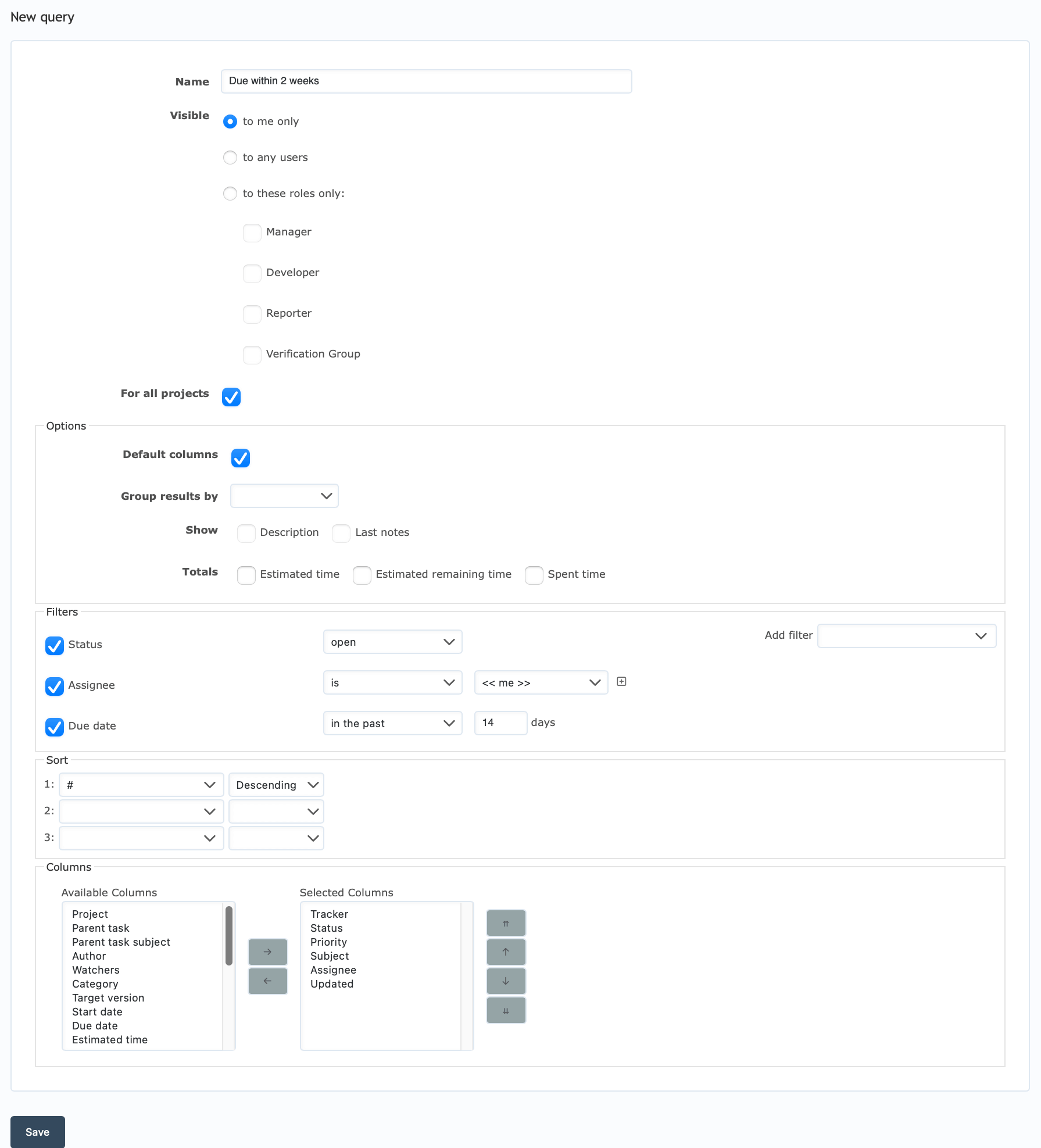Select Due date in Available Columns

(x=95, y=1025)
